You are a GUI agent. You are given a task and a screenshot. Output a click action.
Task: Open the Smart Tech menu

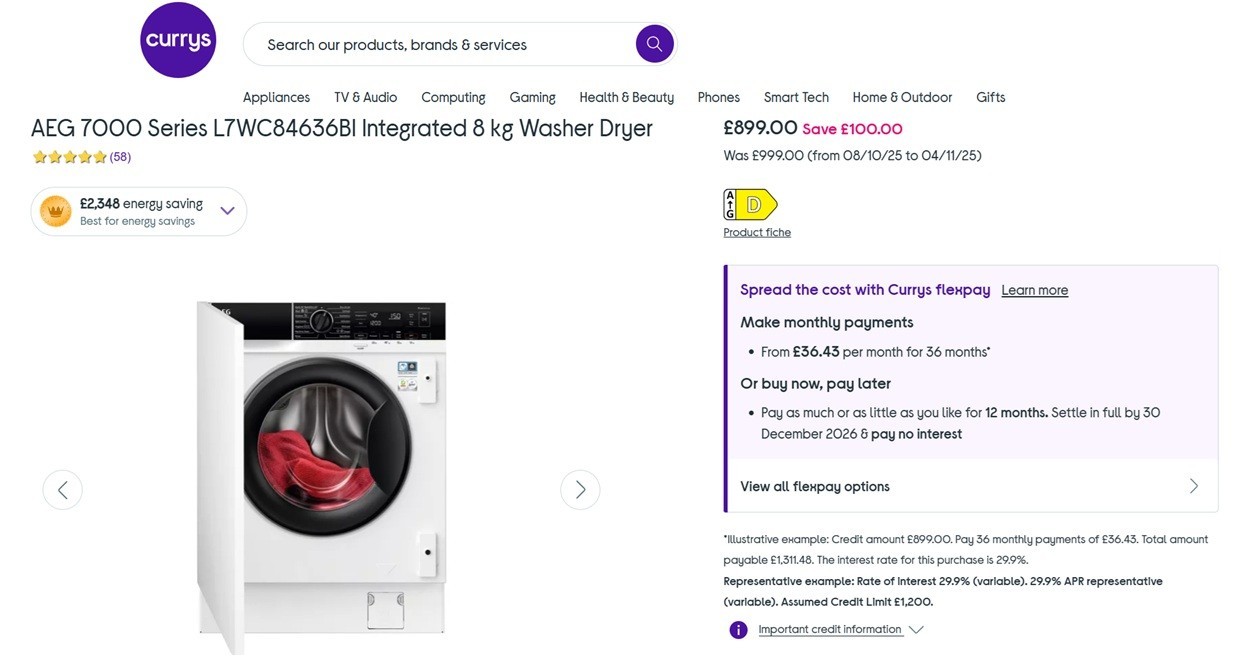tap(796, 97)
